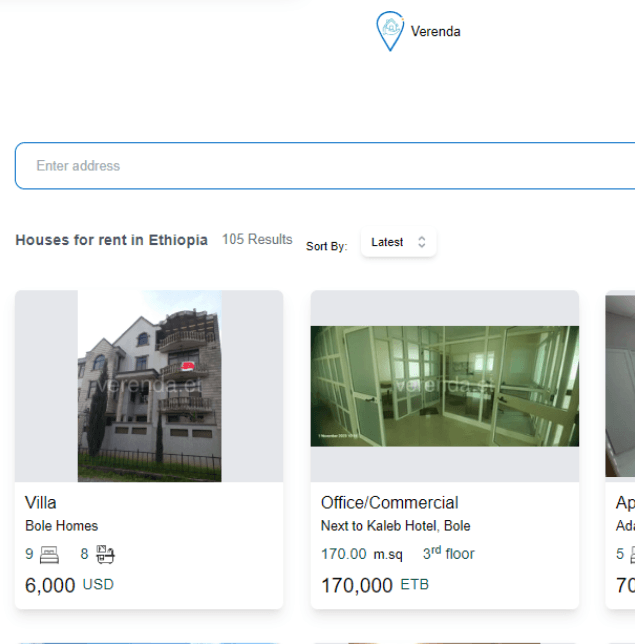Viewport: 635px width, 644px height.
Task: Click the 170,000 ETB price
Action: (x=375, y=585)
